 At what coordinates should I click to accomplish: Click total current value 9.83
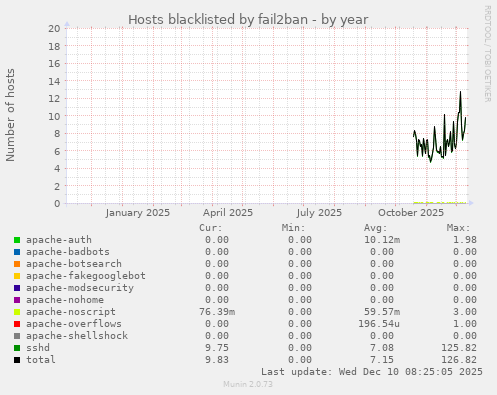(217, 360)
